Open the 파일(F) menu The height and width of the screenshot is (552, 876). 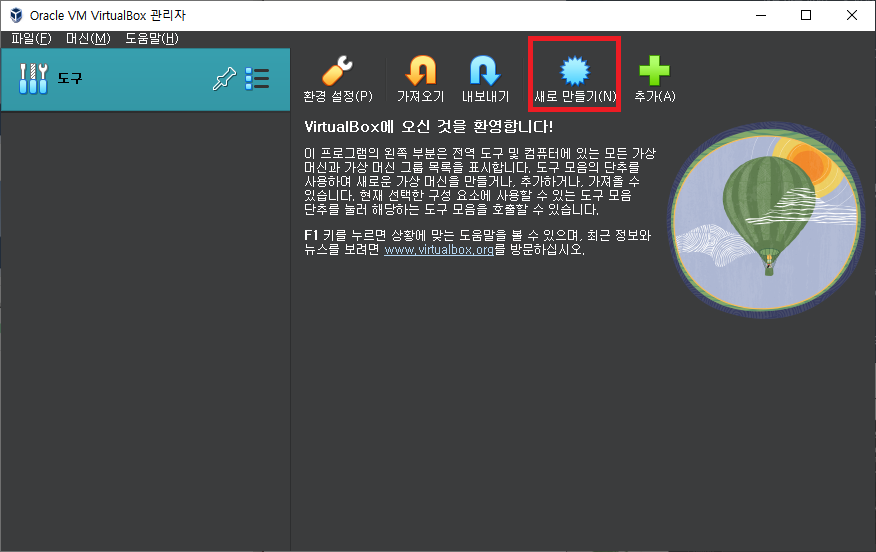pyautogui.click(x=31, y=39)
